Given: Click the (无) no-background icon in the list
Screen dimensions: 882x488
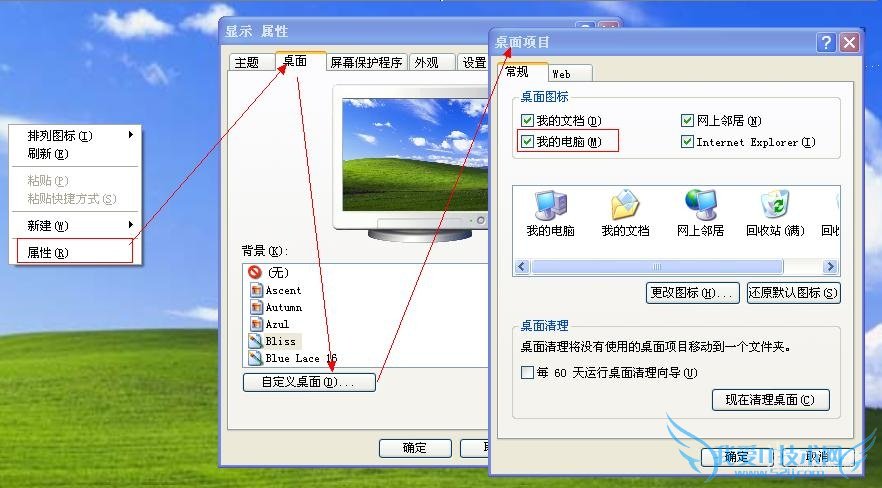Looking at the screenshot, I should click(255, 272).
